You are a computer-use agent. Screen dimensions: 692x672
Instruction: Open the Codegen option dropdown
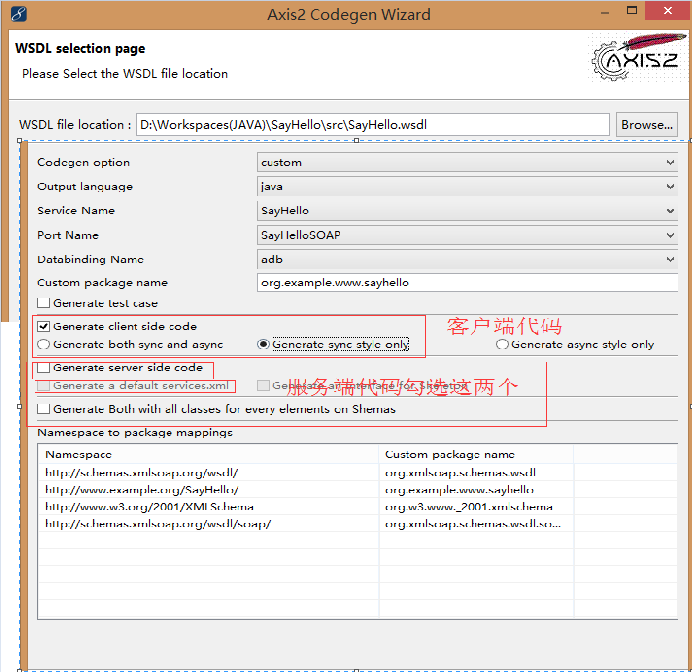click(x=467, y=162)
